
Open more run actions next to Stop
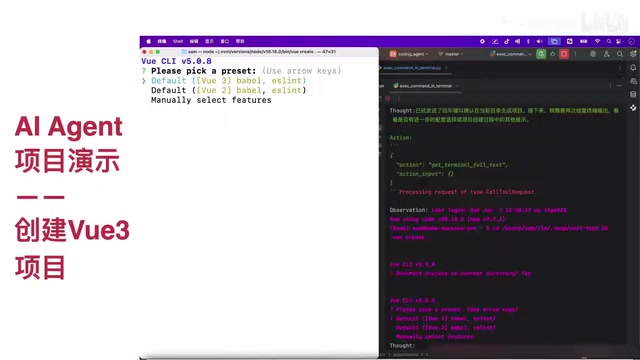(576, 54)
